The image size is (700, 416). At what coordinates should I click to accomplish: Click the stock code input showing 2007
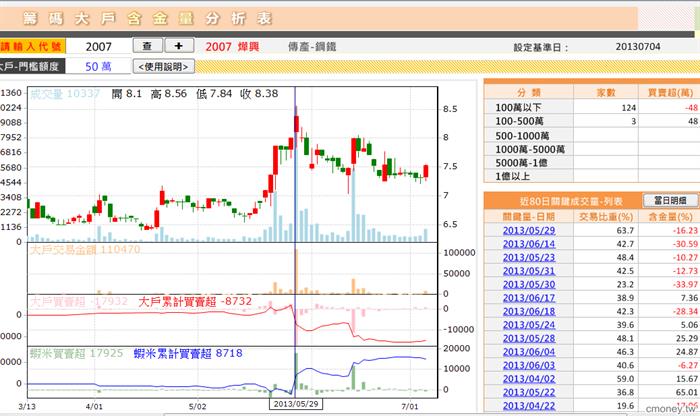(99, 46)
